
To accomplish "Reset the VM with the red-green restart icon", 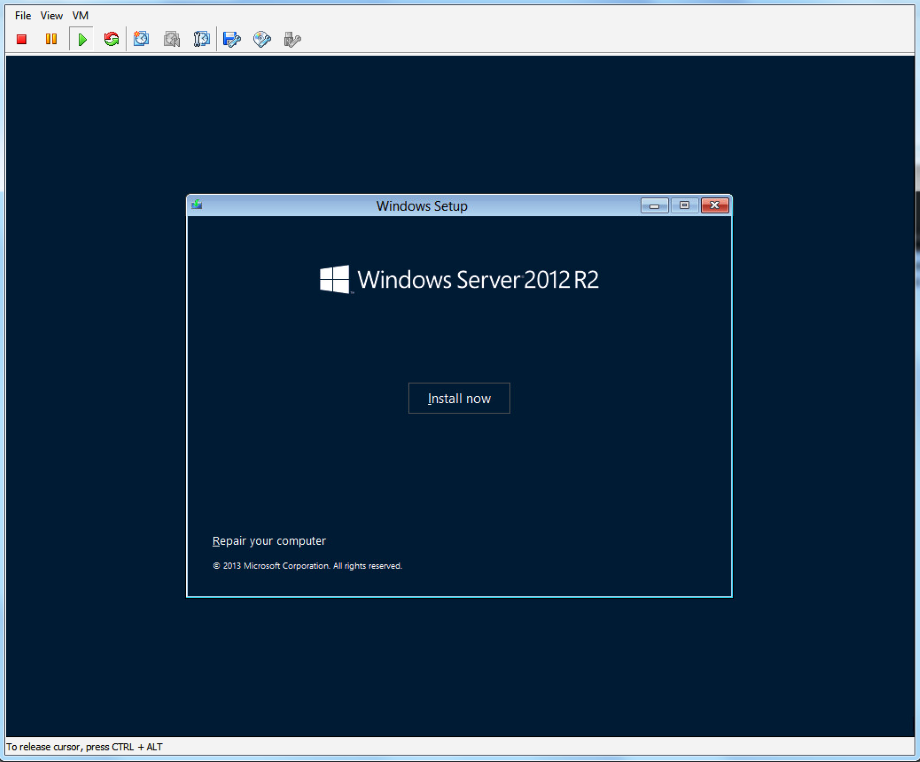I will [x=111, y=39].
